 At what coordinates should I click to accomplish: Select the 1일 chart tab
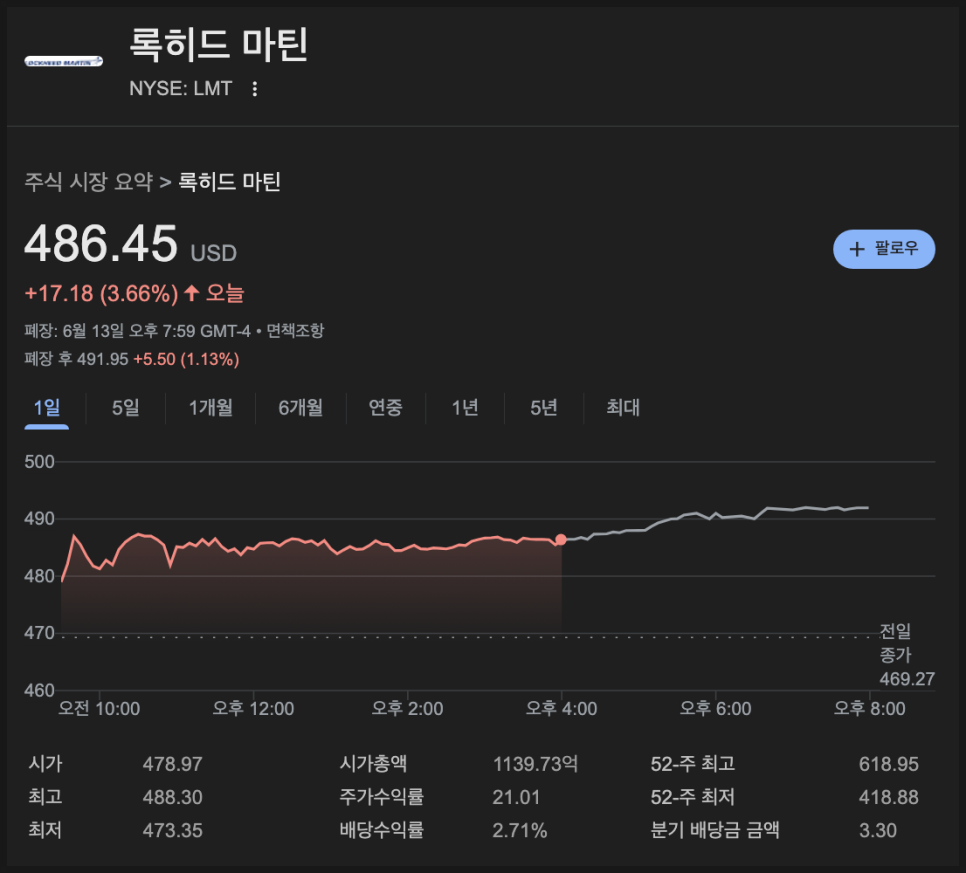[x=47, y=407]
